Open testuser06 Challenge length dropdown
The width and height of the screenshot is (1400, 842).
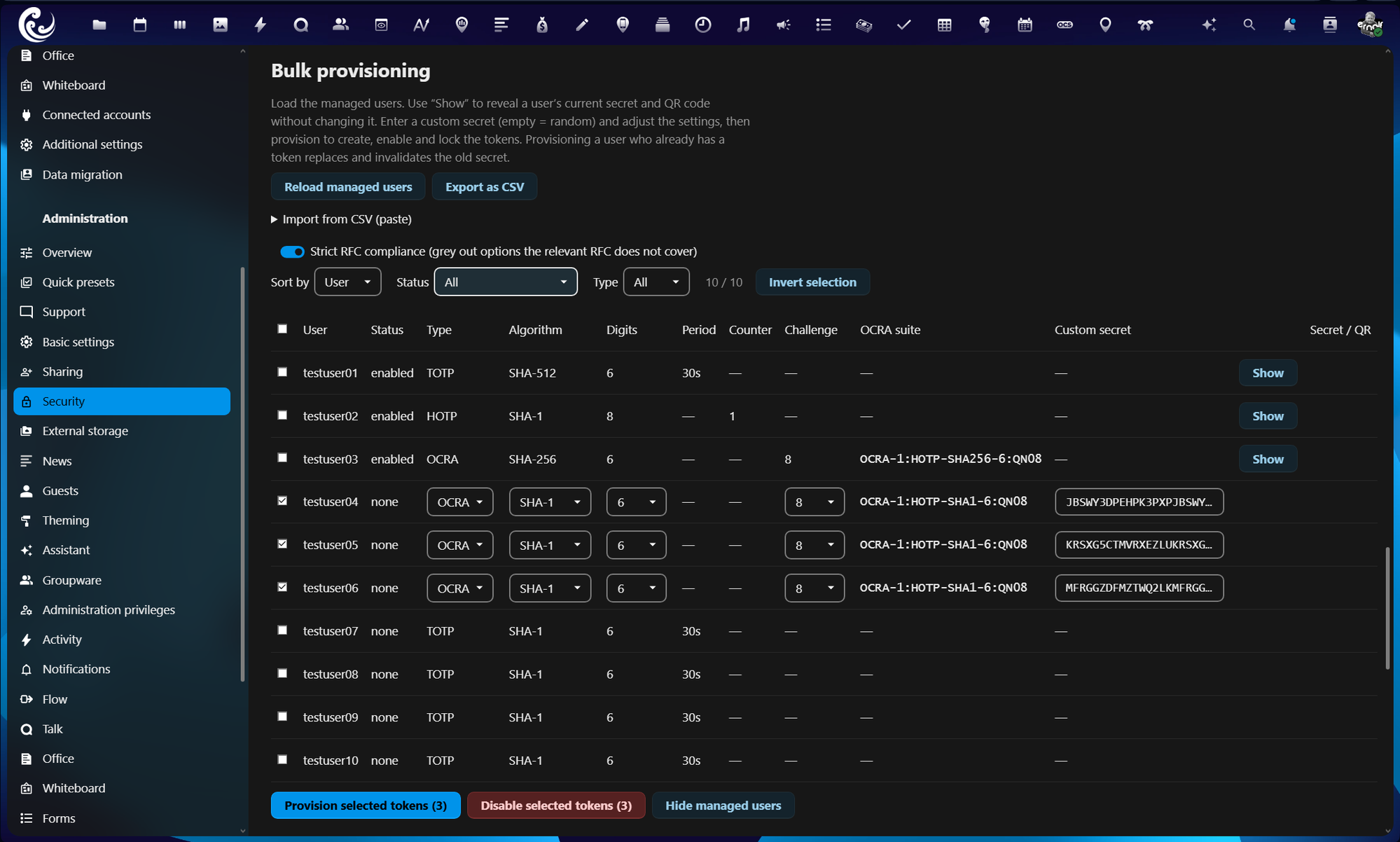click(815, 588)
